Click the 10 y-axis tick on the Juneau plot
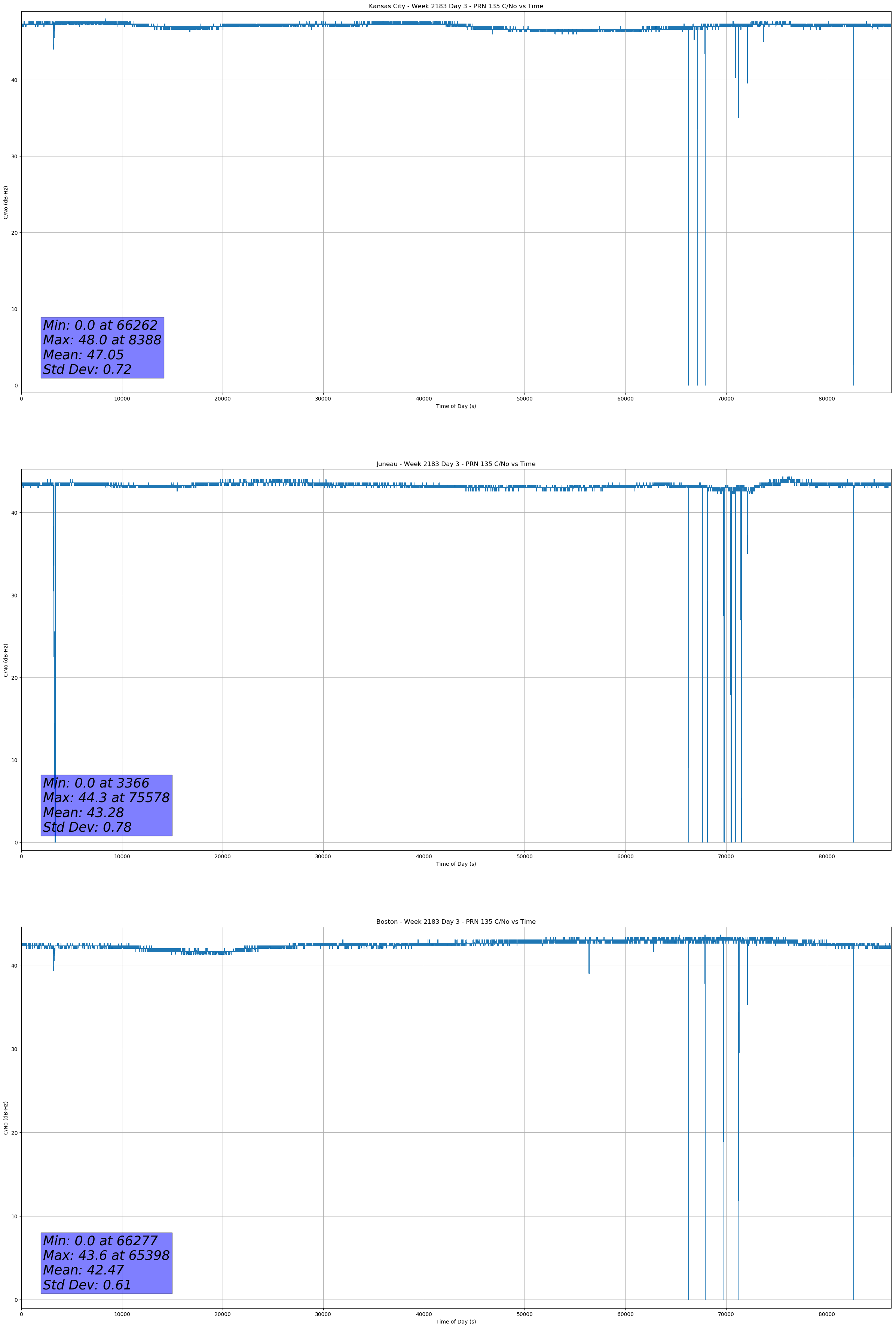 14,760
